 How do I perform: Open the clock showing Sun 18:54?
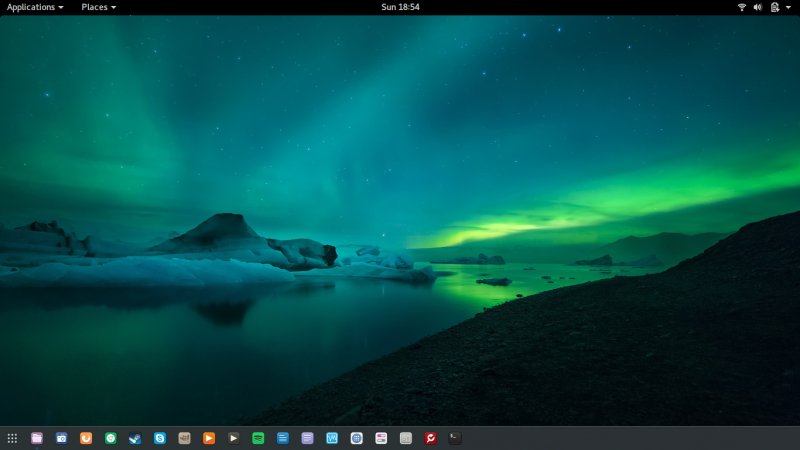click(x=401, y=7)
